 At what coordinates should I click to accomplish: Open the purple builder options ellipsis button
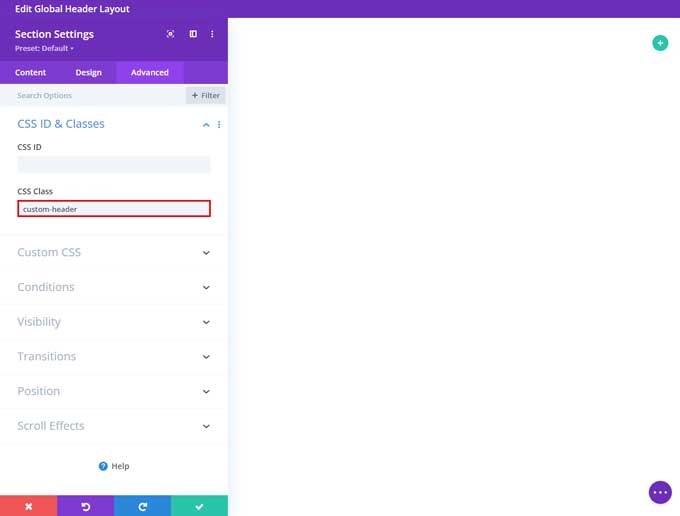pos(659,492)
